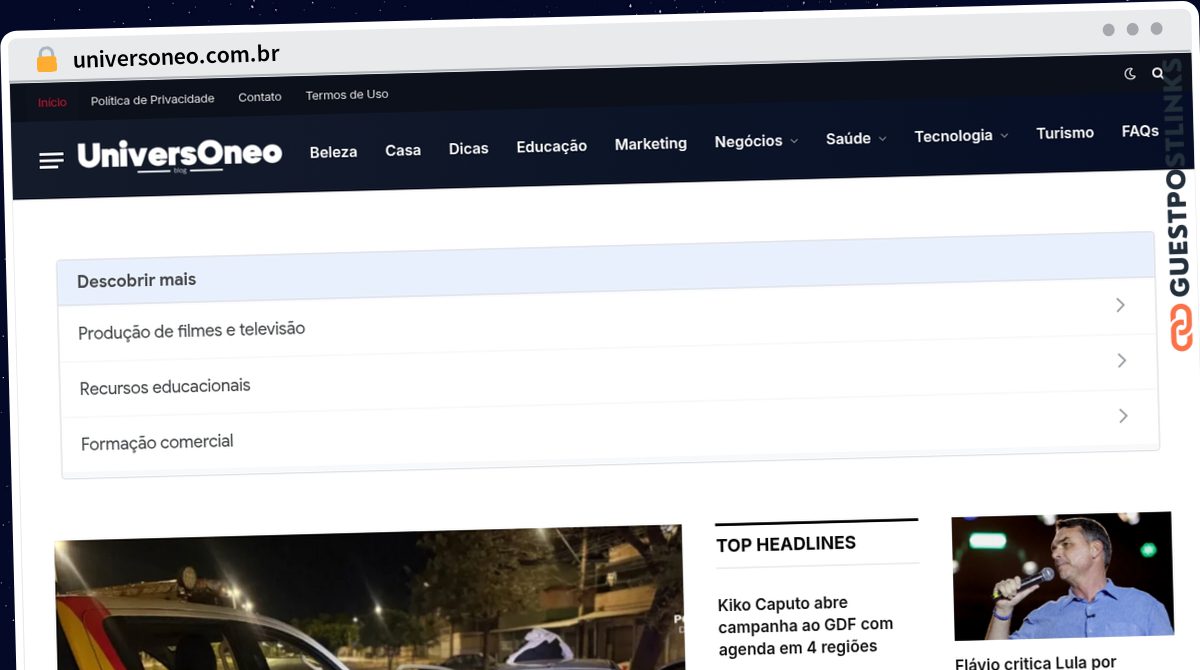Click chevron beside Formação comercial
The height and width of the screenshot is (670, 1200).
(x=1123, y=415)
